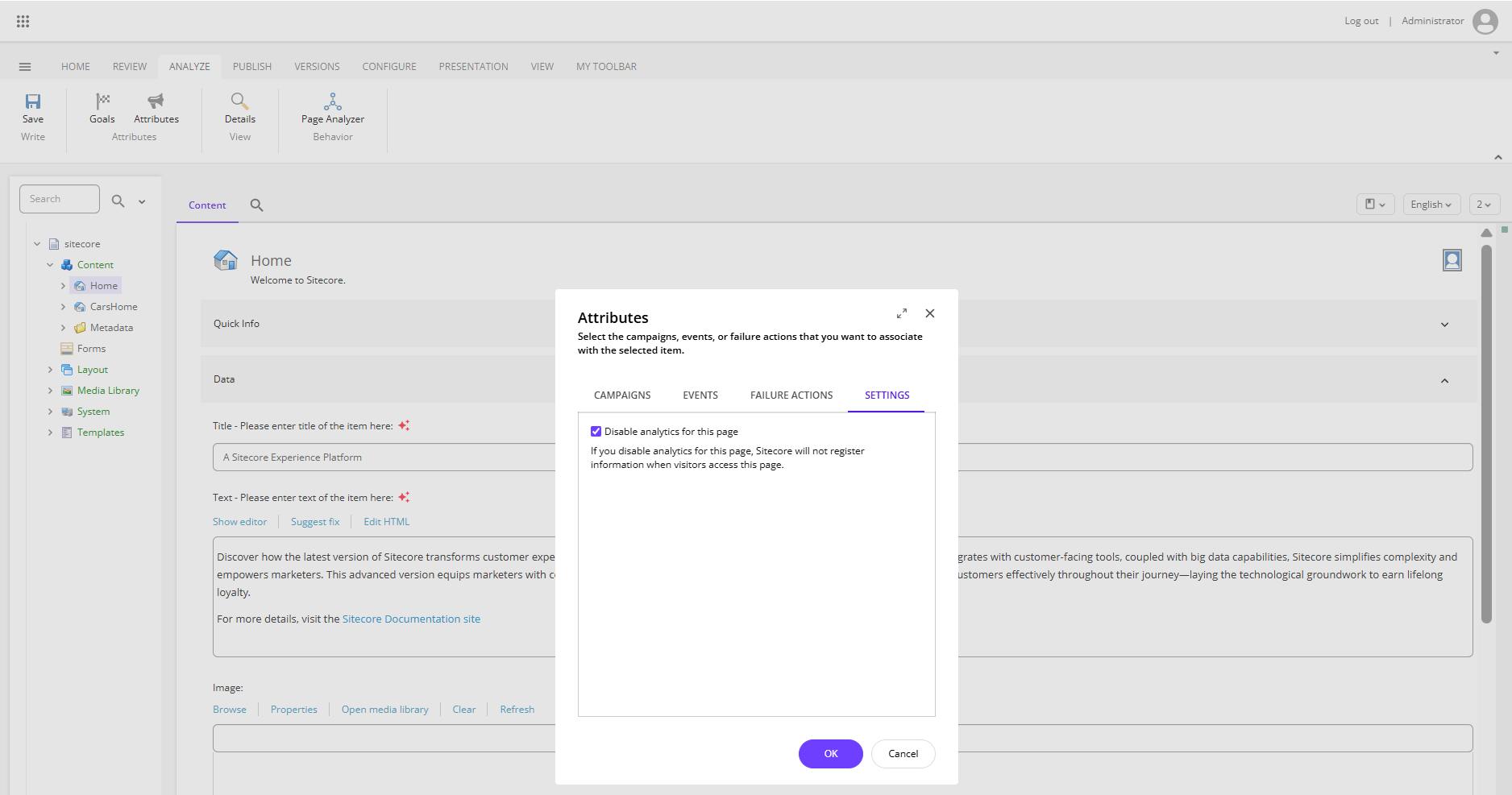Screen dimensions: 1512x795
Task: Click the Properties image link
Action: (x=294, y=710)
